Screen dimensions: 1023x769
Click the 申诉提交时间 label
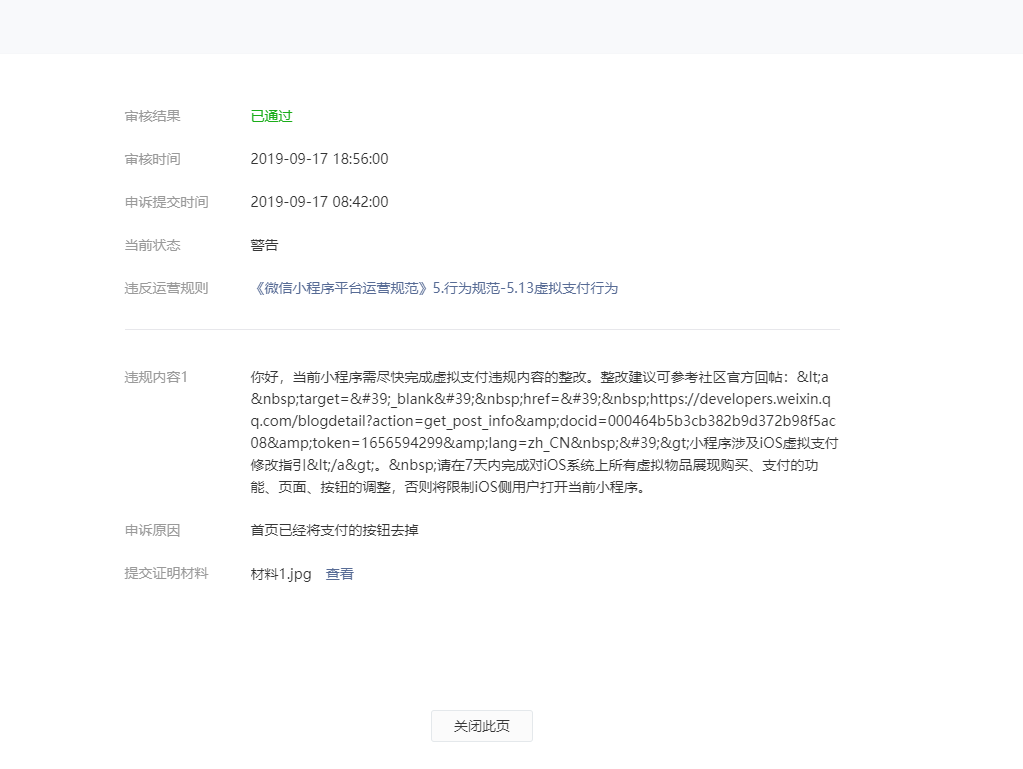click(x=166, y=202)
